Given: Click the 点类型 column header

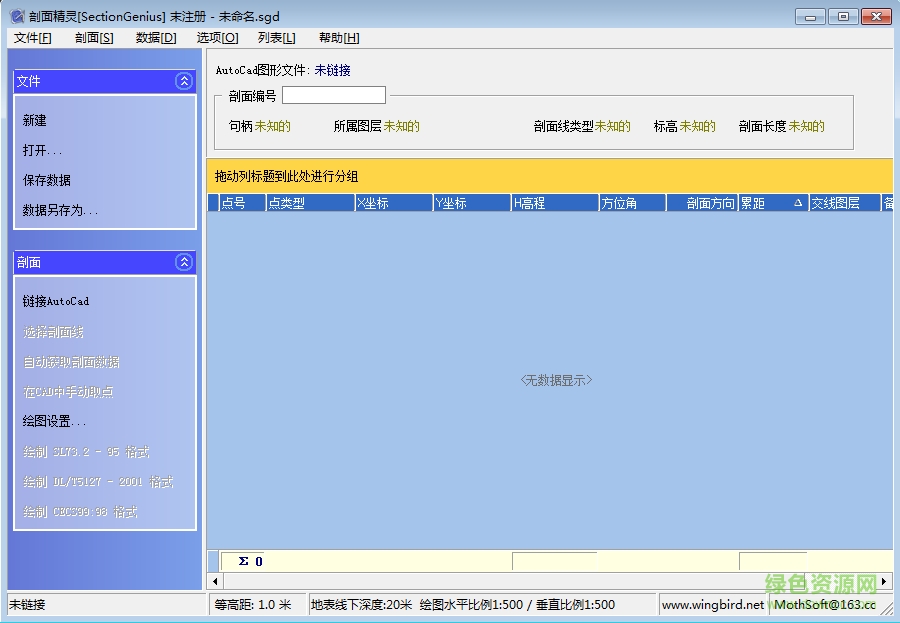Looking at the screenshot, I should pyautogui.click(x=309, y=203).
